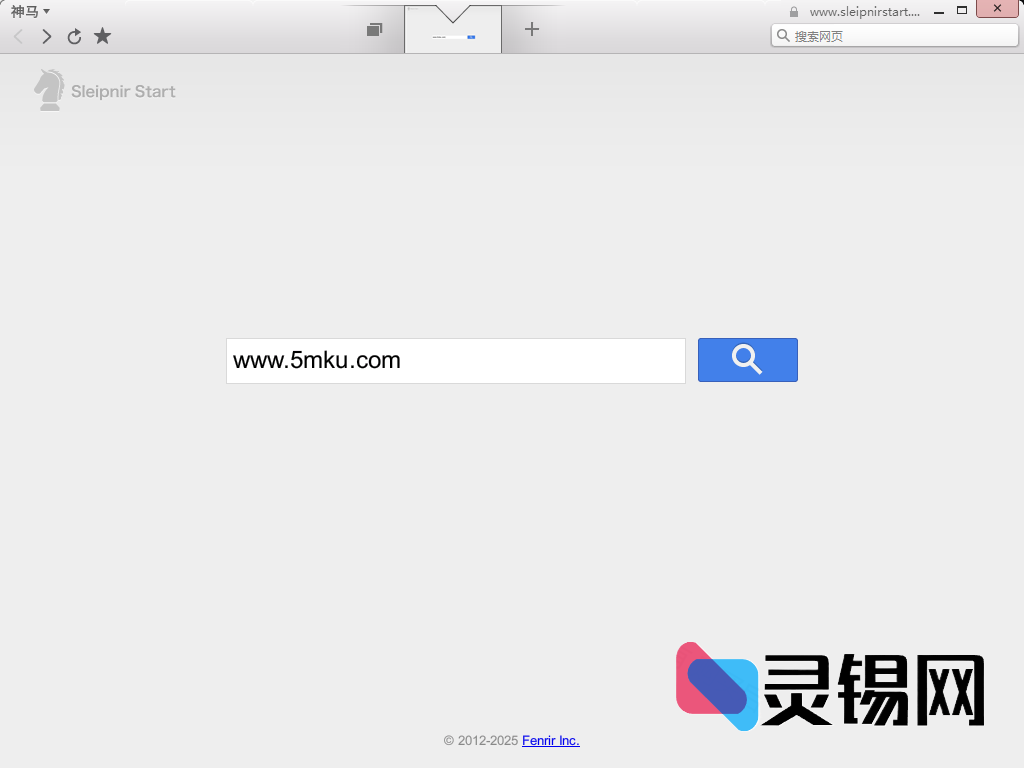Screen dimensions: 1024x768
Task: Click the padlock icon beside the address
Action: [795, 11]
